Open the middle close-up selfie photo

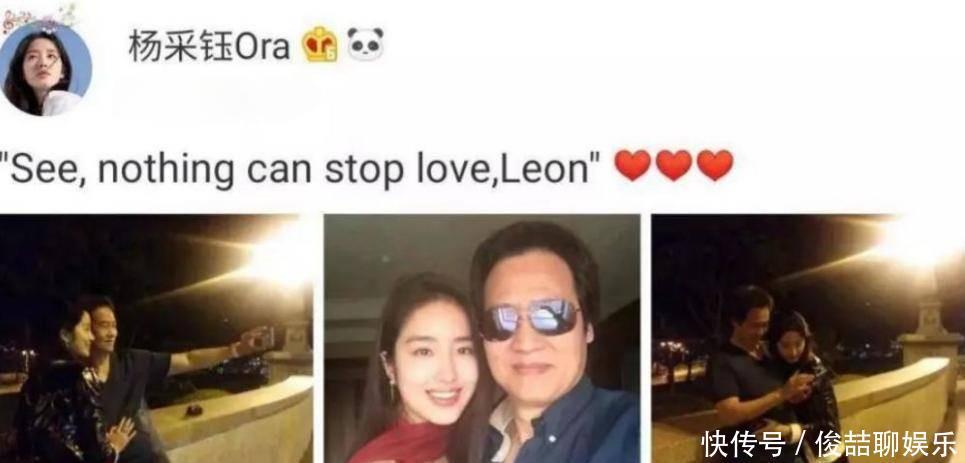[482, 339]
